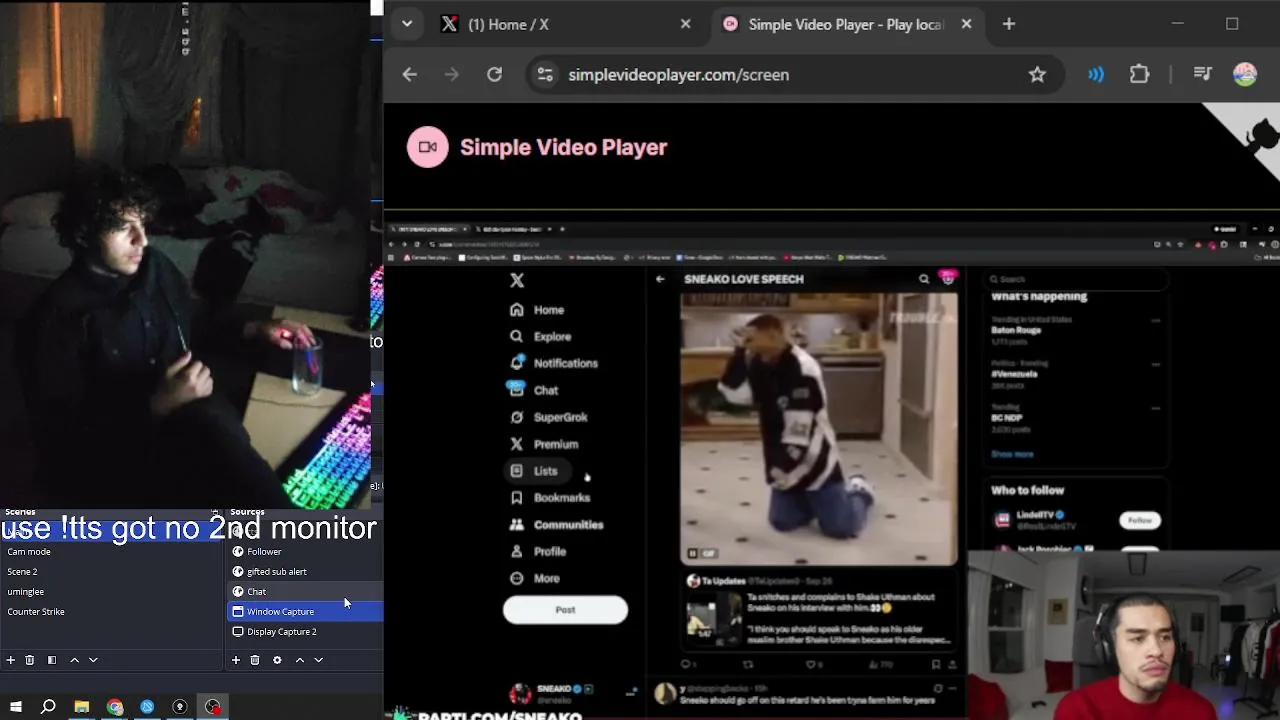Open Profile in X sidebar
1280x720 pixels.
coord(538,552)
